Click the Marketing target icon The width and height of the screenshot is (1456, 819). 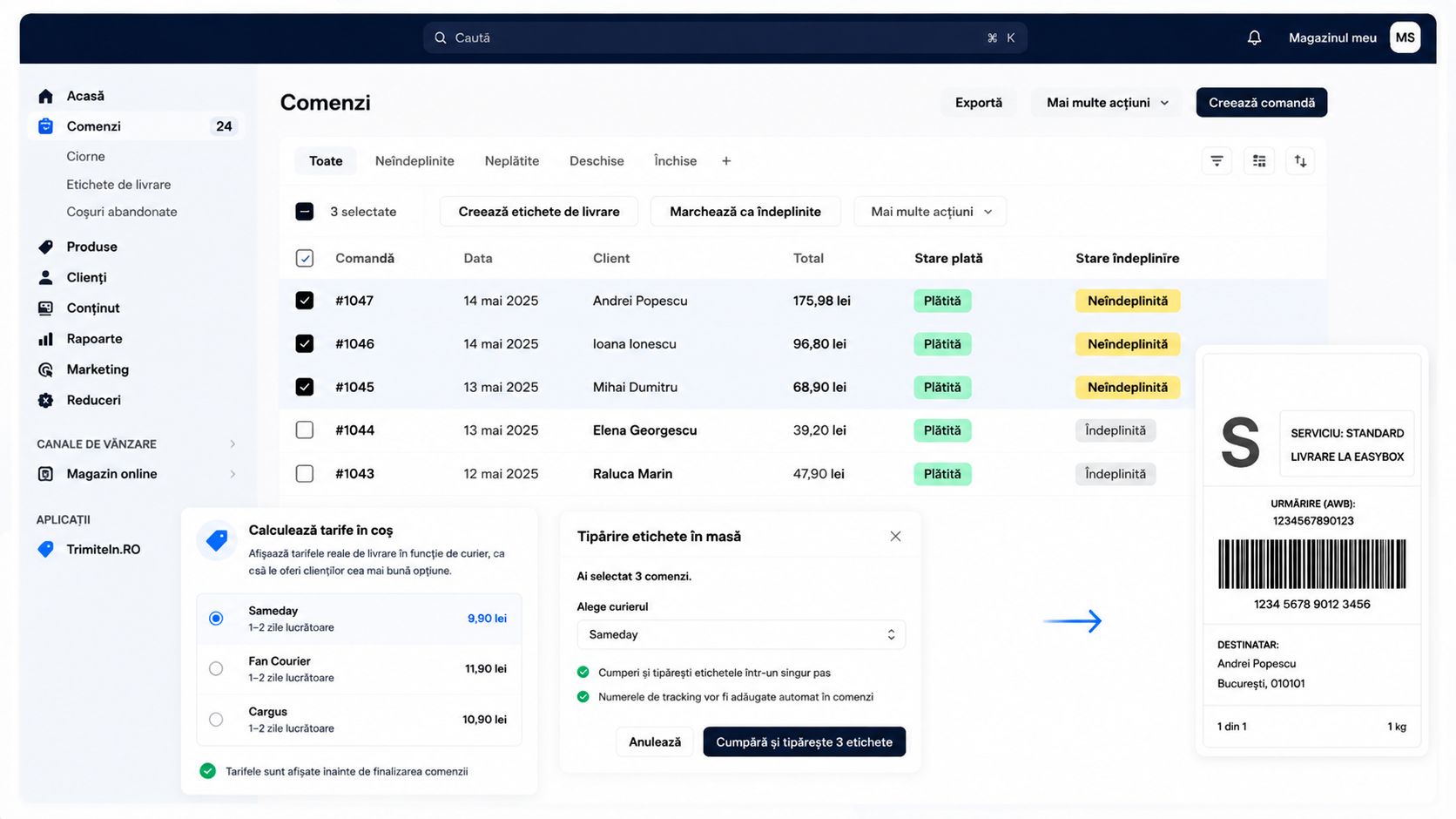click(46, 369)
